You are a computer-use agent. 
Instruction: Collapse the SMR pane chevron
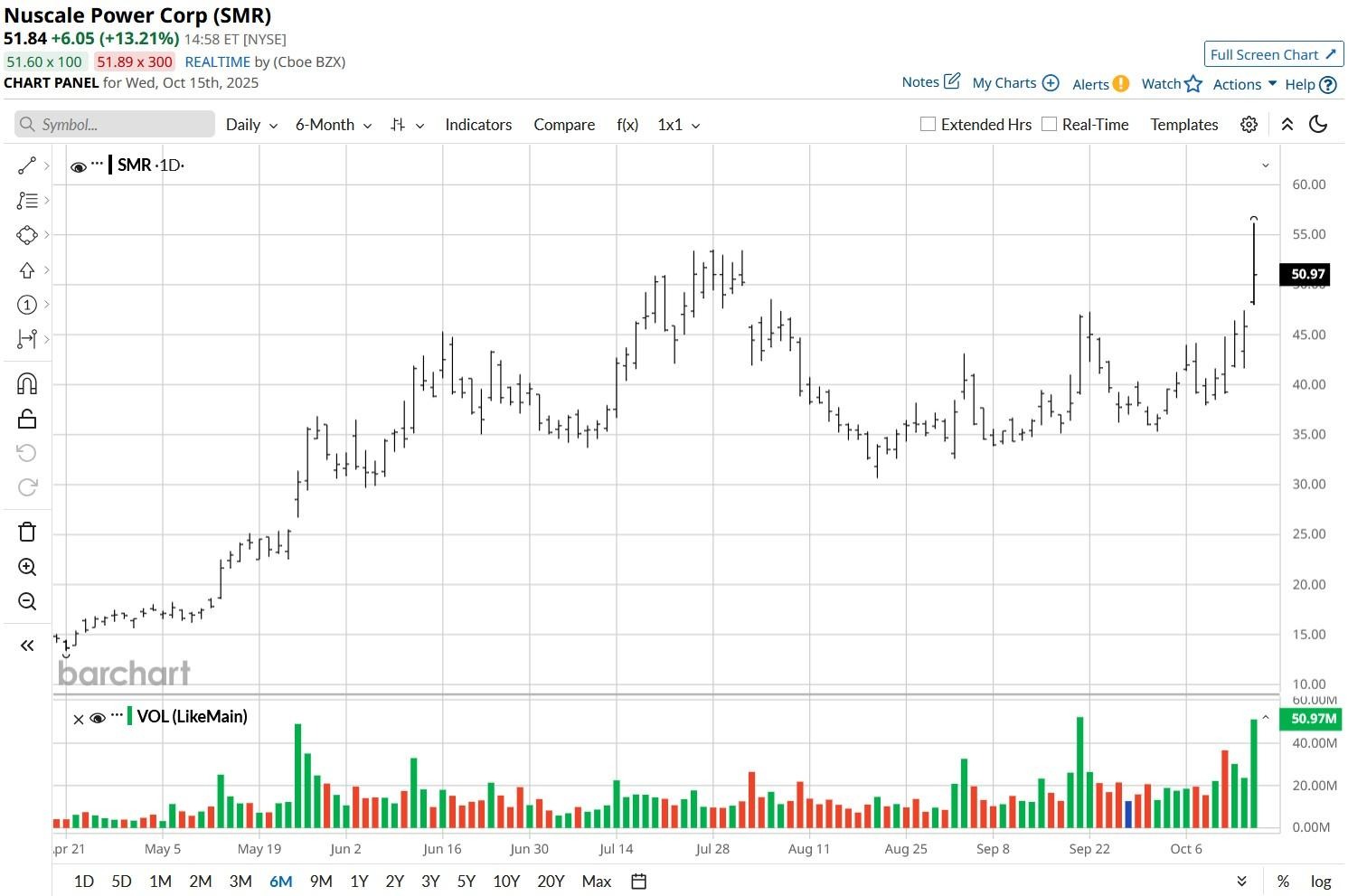pyautogui.click(x=1265, y=165)
